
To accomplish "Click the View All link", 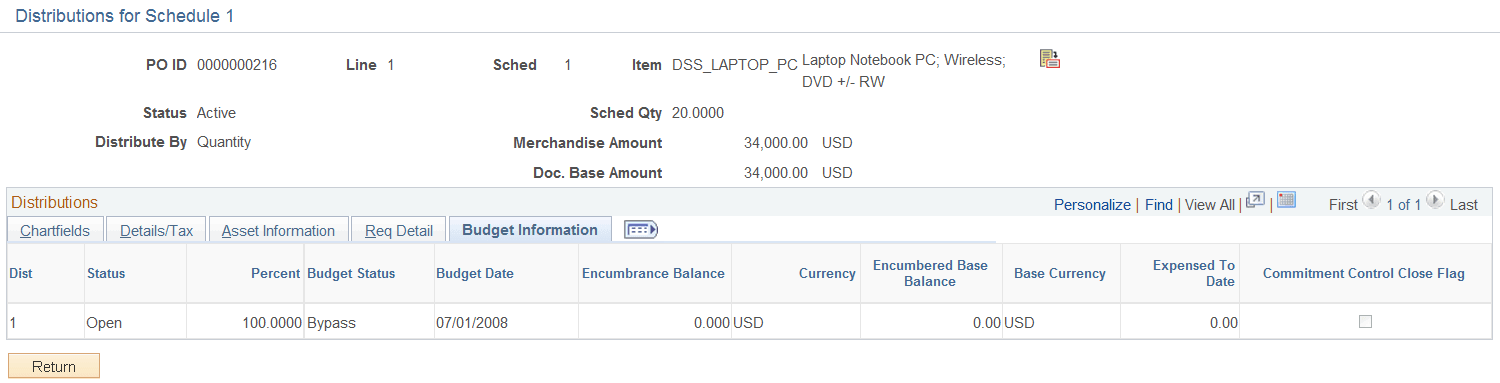I will pos(1210,204).
